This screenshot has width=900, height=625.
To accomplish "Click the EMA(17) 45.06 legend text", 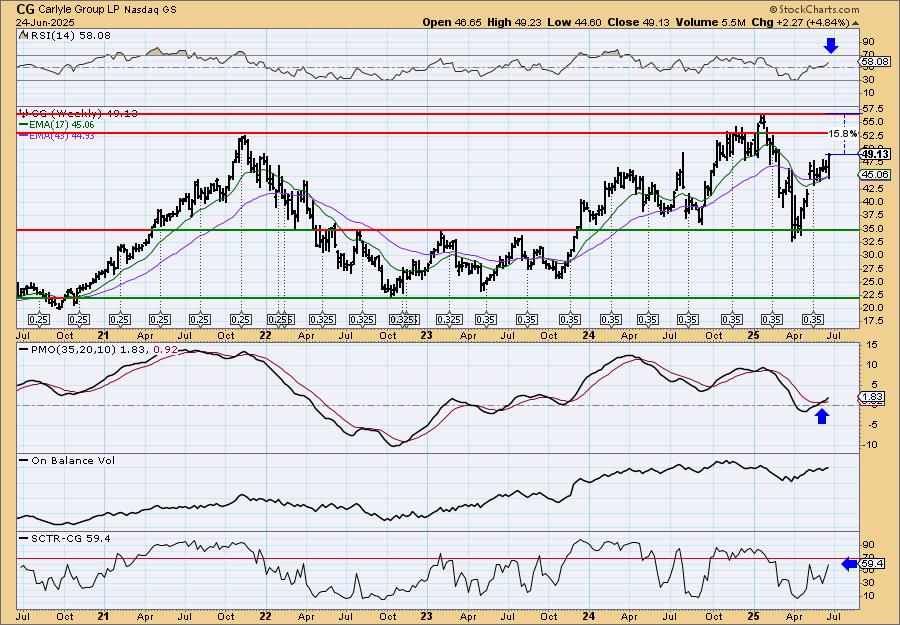I will [x=62, y=125].
